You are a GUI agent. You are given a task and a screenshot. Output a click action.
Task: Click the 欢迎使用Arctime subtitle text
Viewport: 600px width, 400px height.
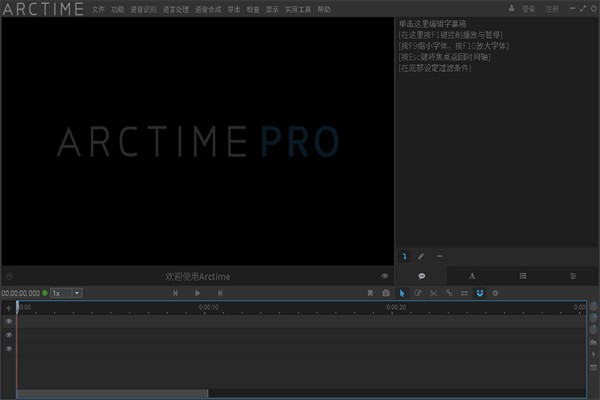(x=197, y=276)
